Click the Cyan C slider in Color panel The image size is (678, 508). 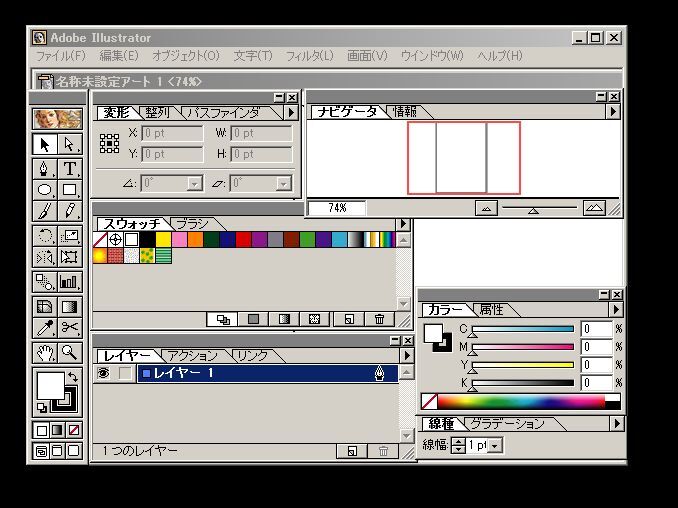click(523, 329)
